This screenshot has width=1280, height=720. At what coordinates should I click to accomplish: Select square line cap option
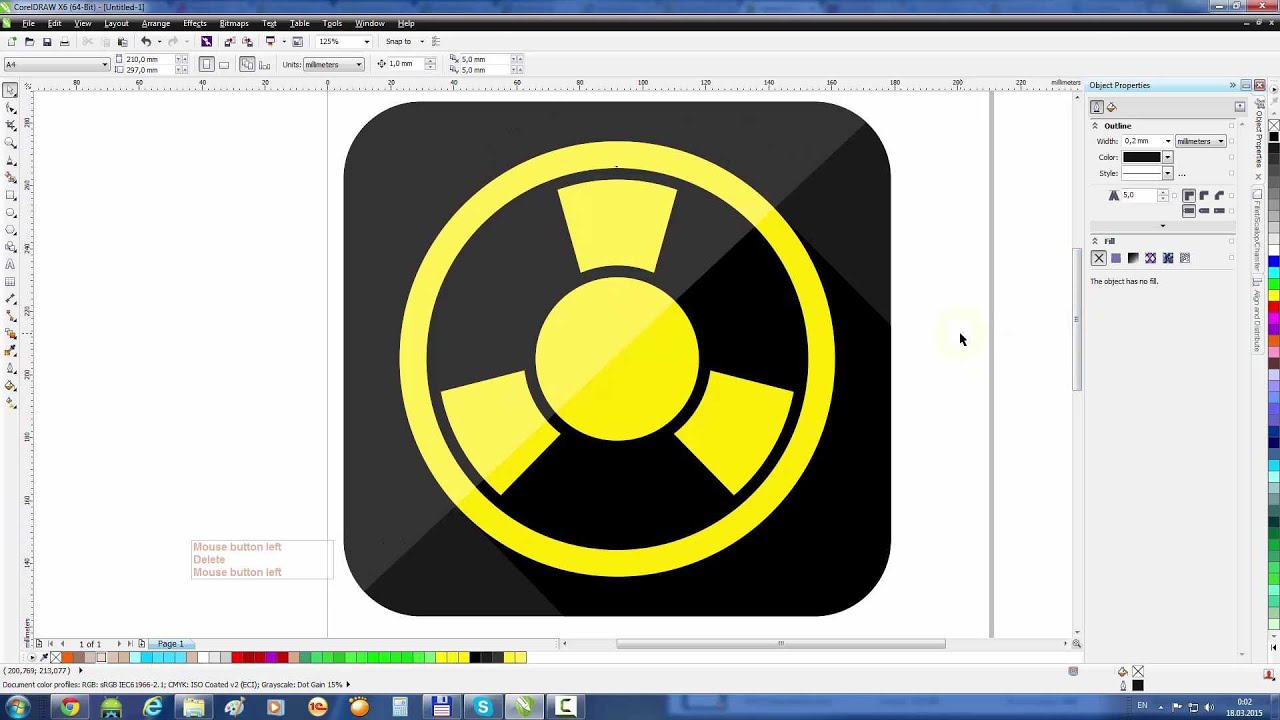[1189, 211]
